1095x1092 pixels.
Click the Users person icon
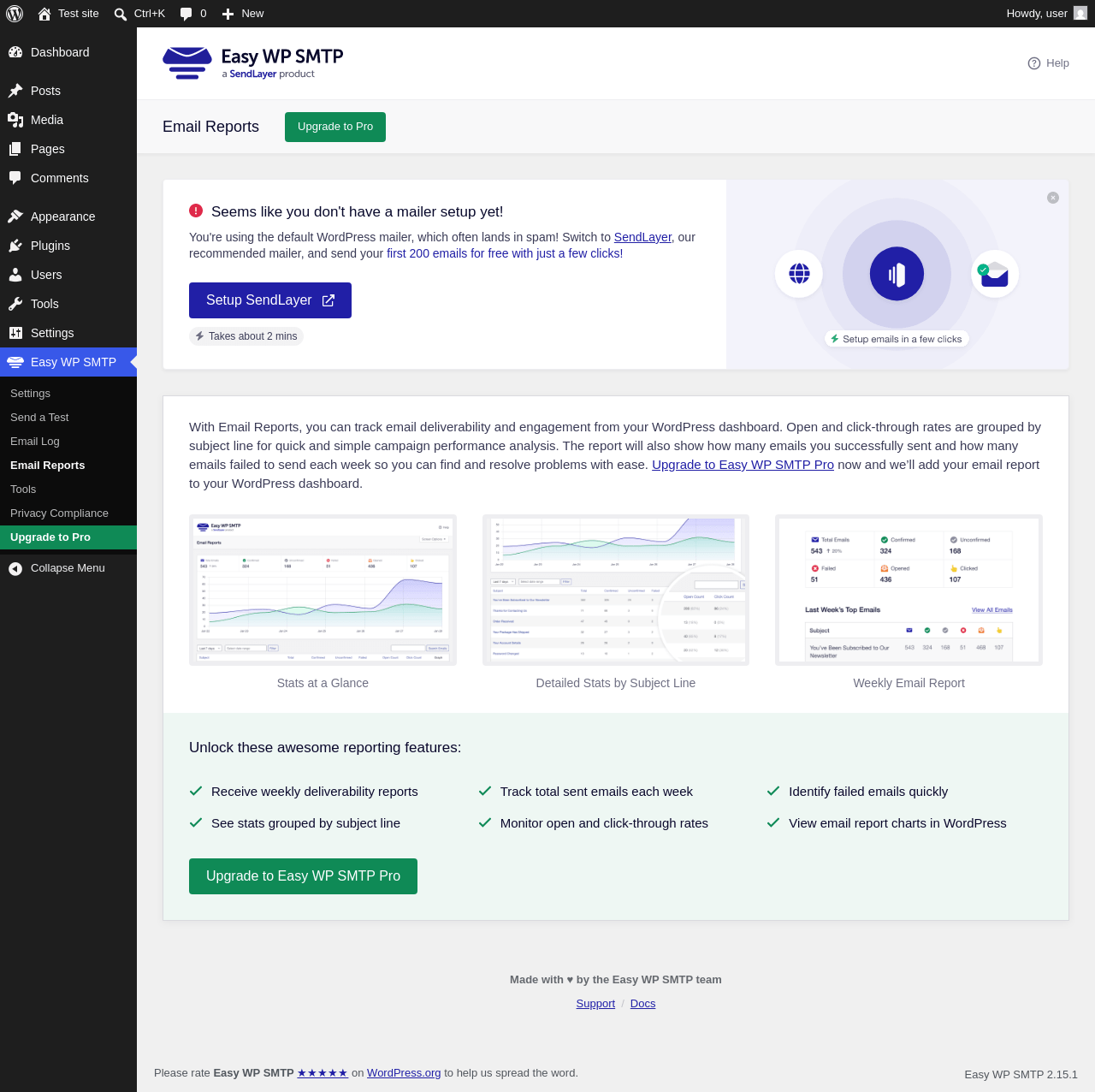point(15,275)
